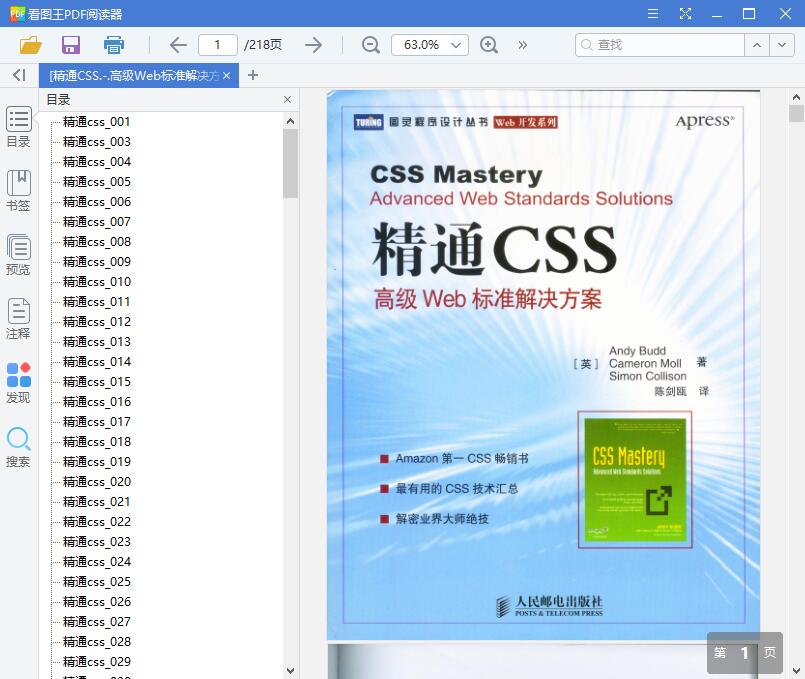
Task: Select outline entry 精通css_011
Action: pos(97,302)
